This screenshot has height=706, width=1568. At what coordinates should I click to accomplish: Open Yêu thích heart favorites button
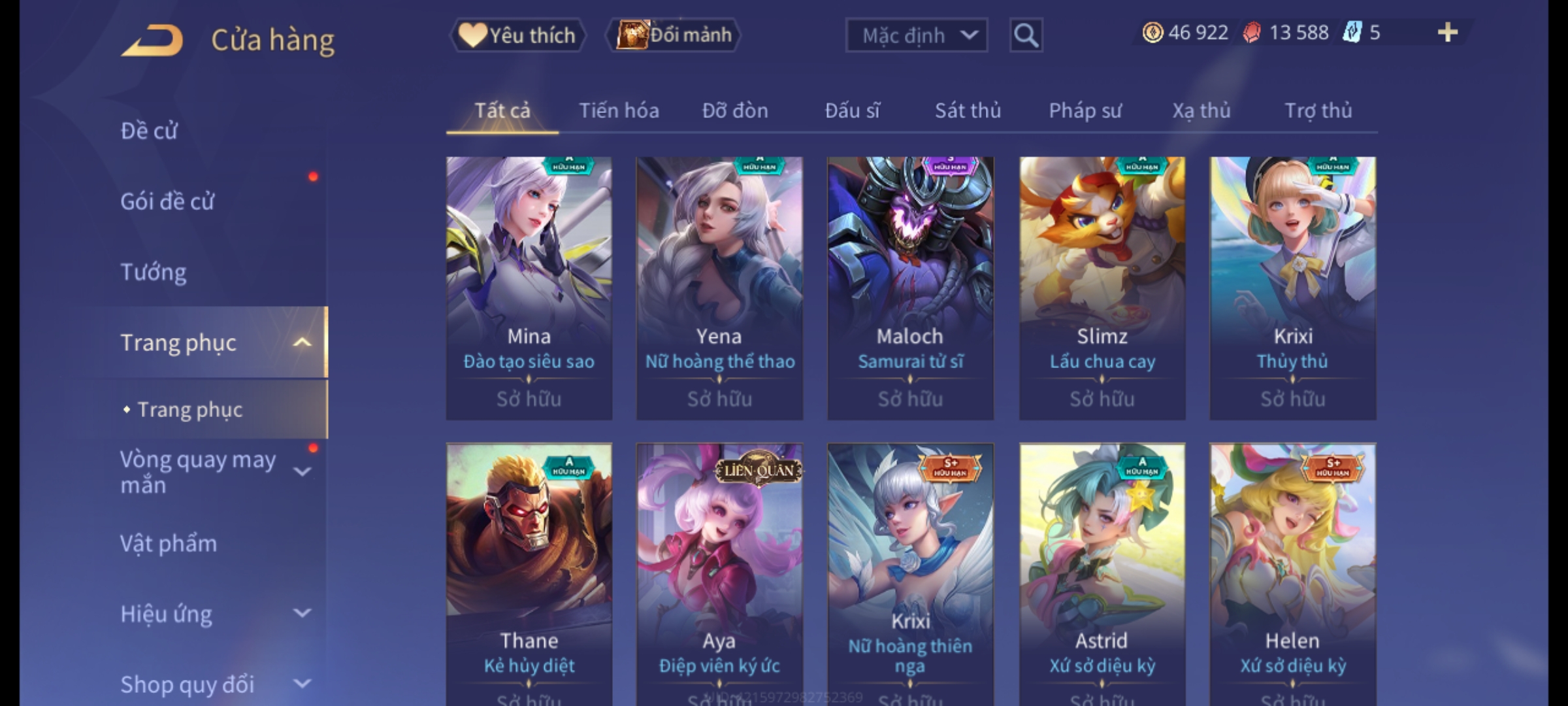point(517,35)
